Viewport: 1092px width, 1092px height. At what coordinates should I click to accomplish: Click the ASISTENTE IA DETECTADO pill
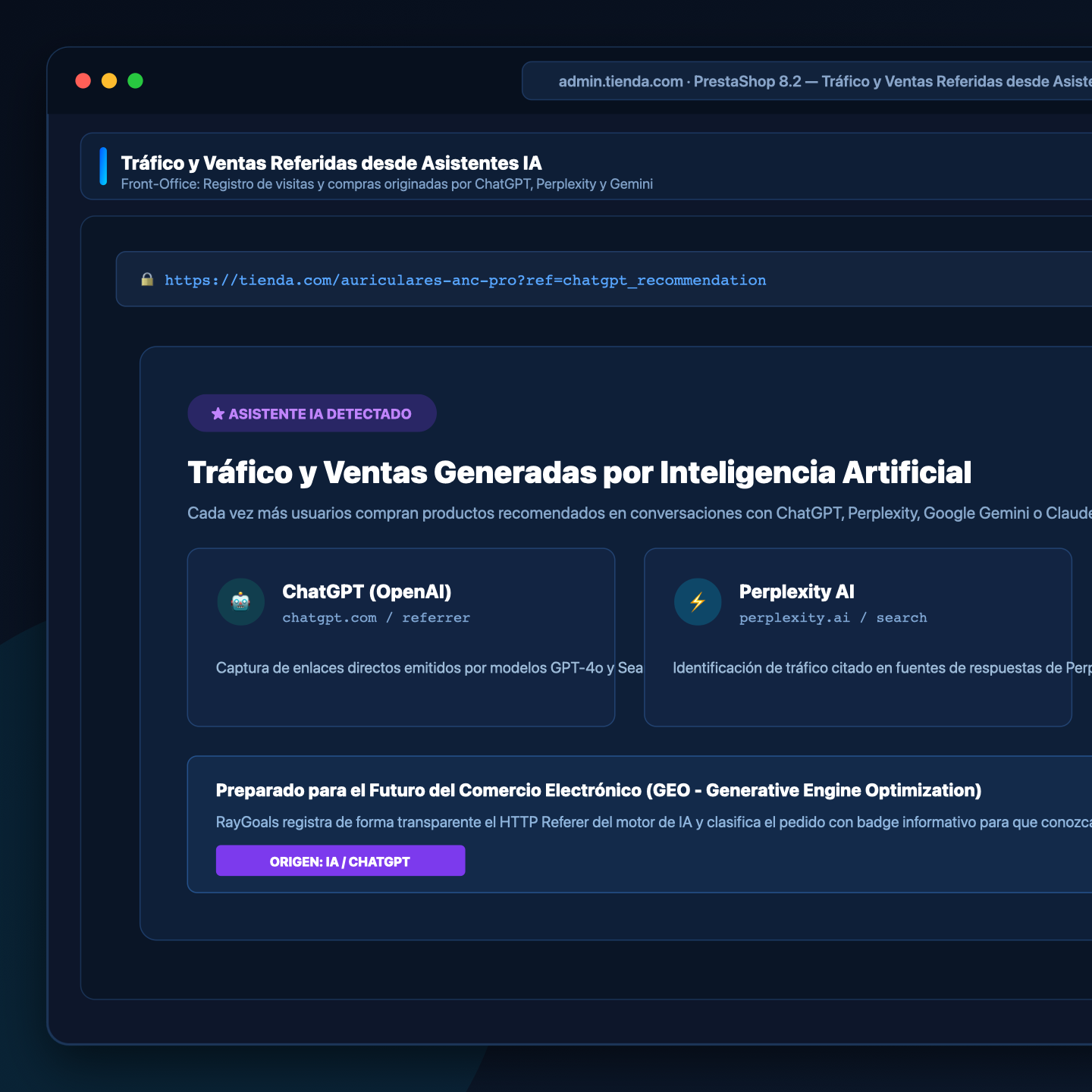tap(312, 413)
